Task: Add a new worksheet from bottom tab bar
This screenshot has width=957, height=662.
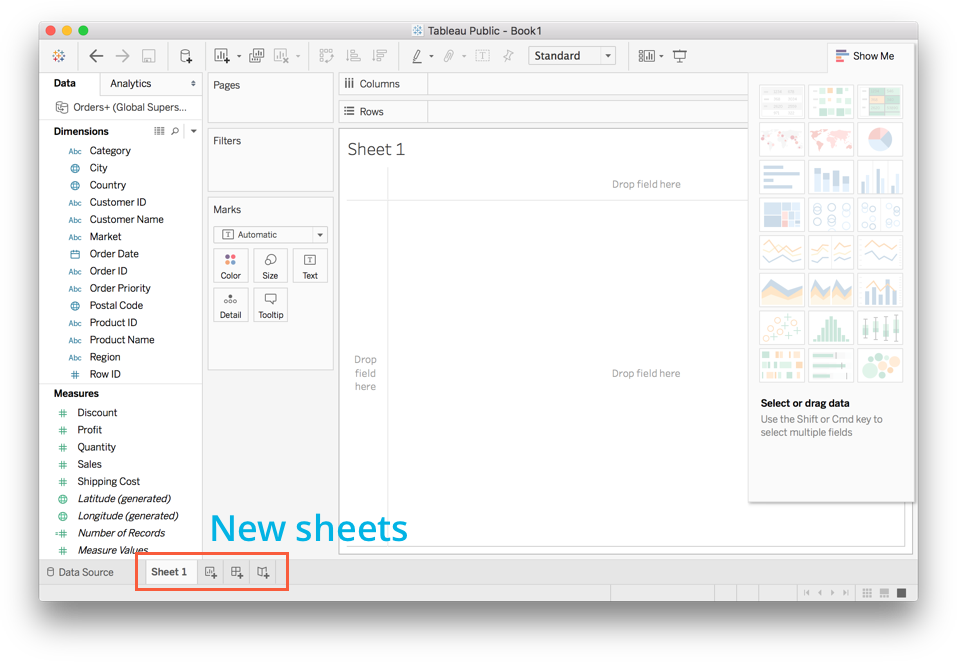Action: 211,572
